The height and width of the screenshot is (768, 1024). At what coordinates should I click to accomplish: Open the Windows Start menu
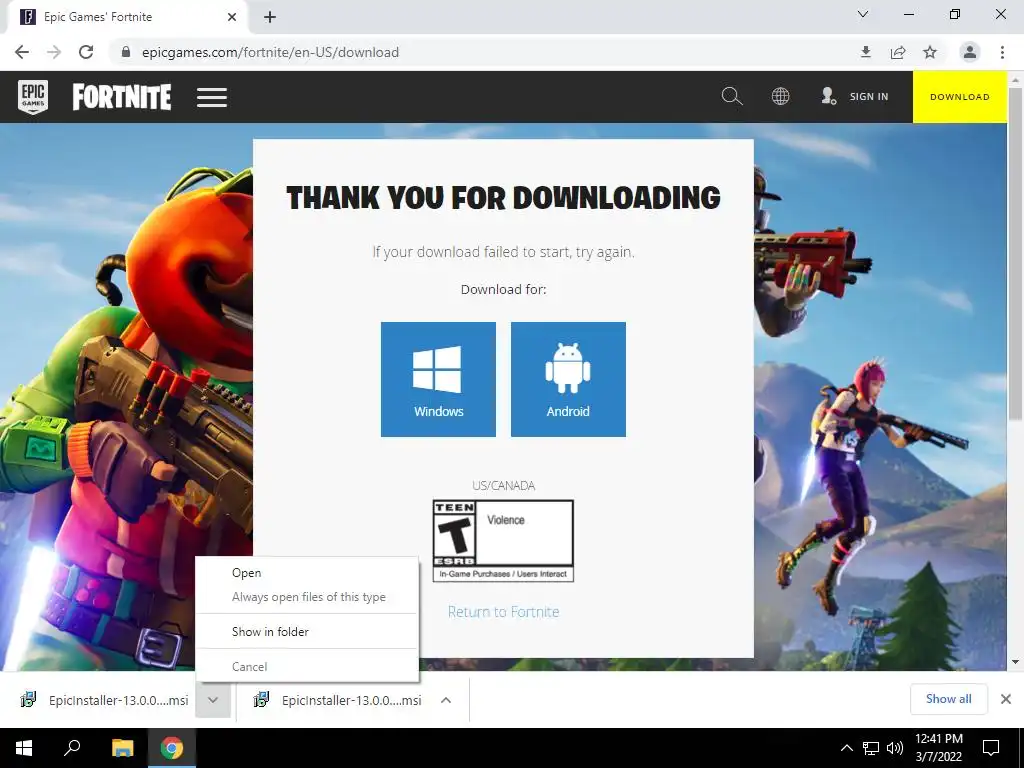coord(24,748)
